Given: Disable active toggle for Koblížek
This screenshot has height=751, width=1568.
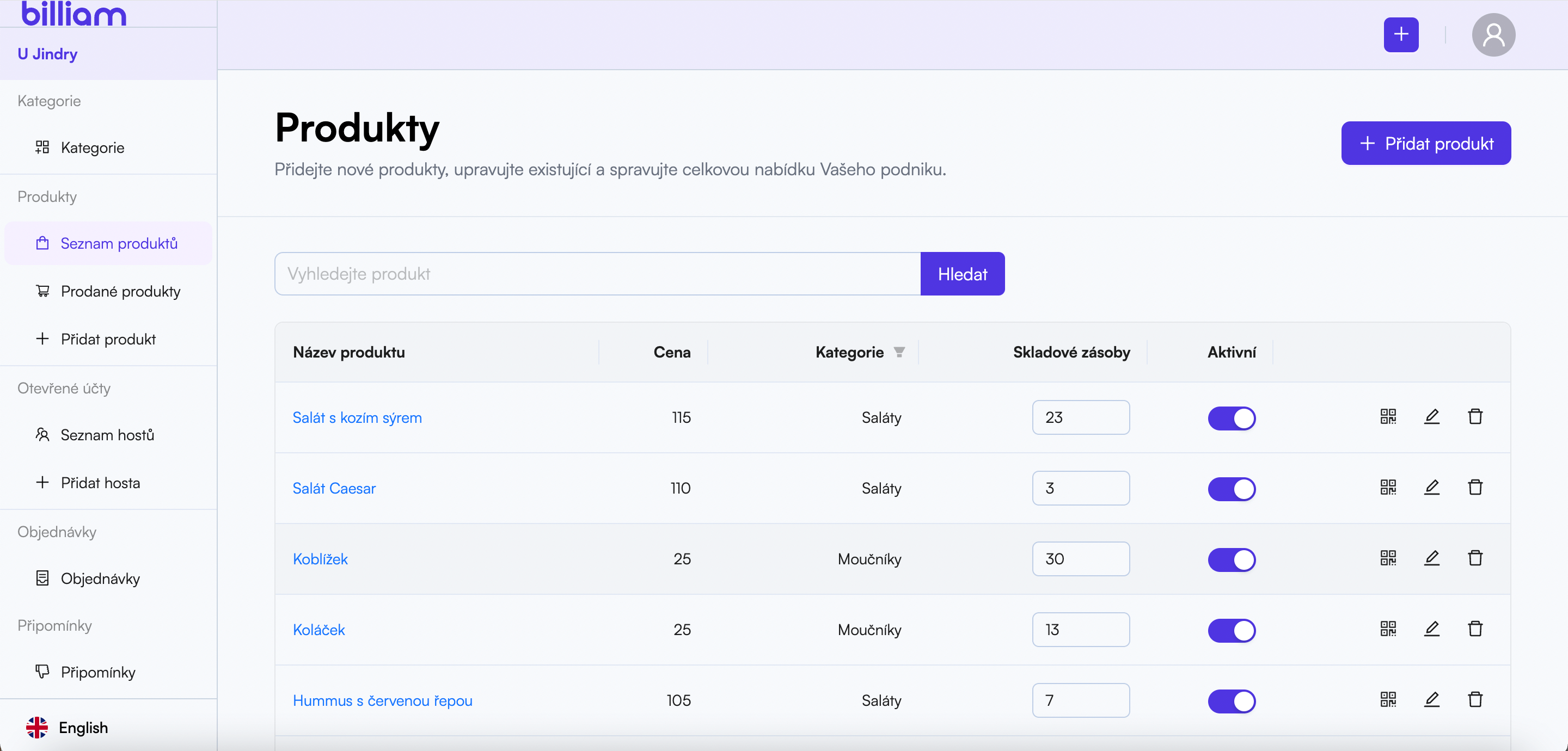Looking at the screenshot, I should [x=1232, y=559].
